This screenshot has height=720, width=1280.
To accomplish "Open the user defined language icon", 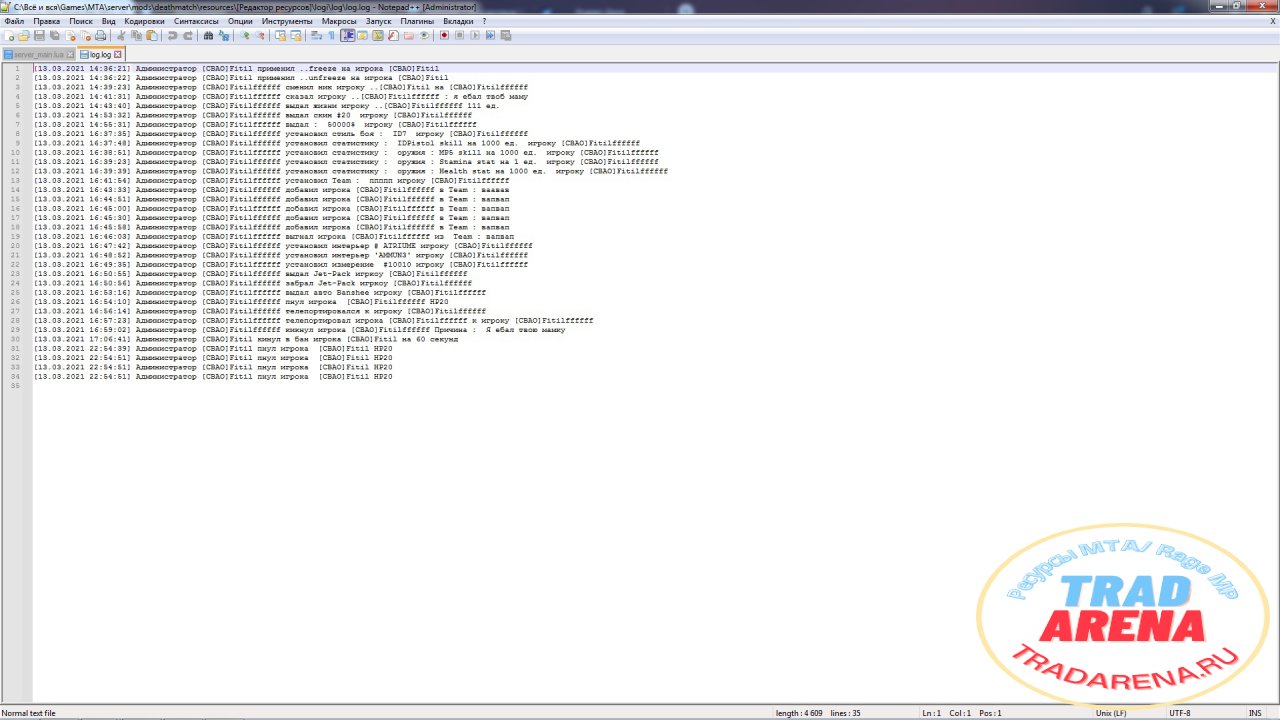I will [x=363, y=35].
